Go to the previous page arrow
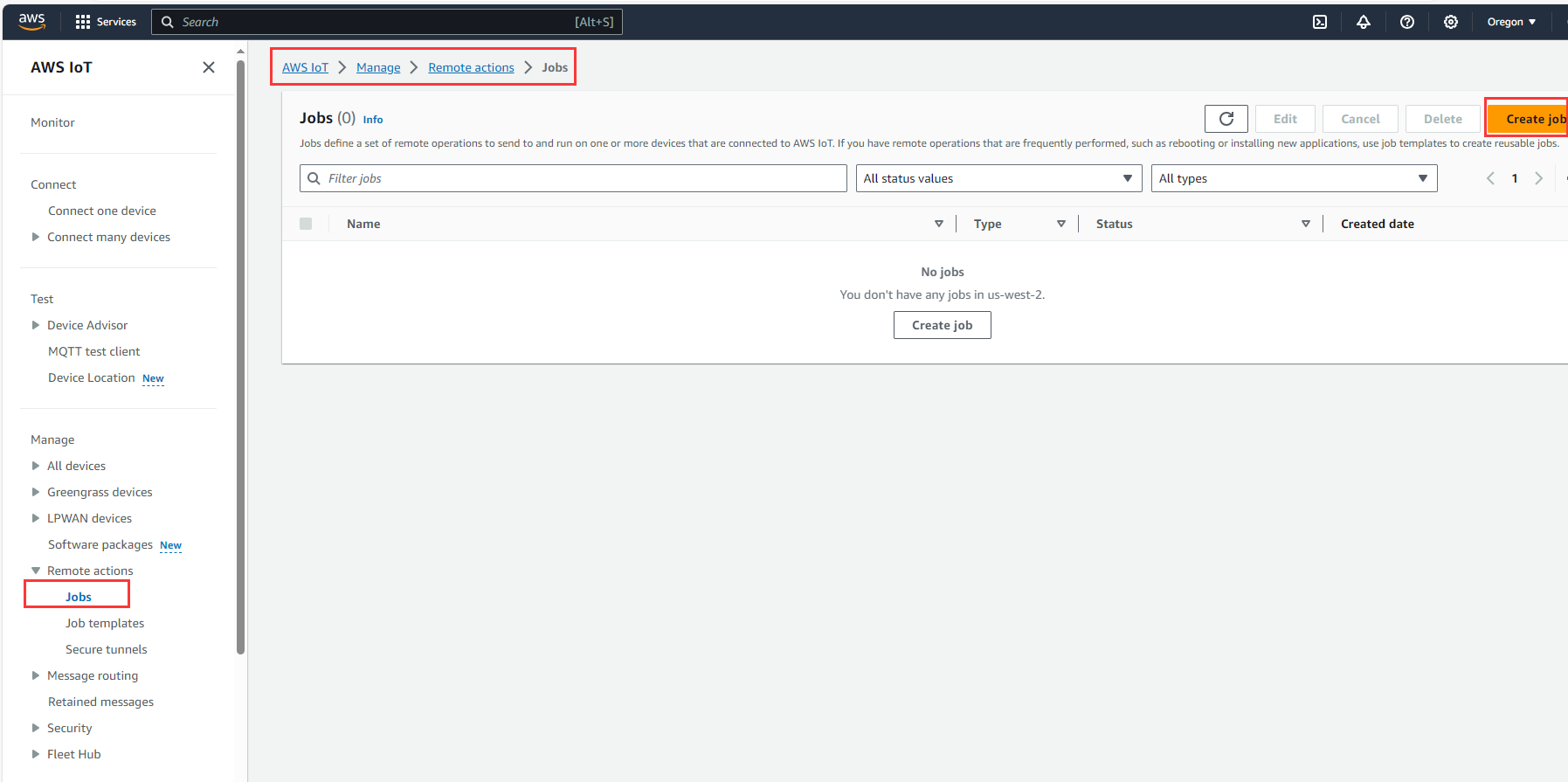This screenshot has width=1568, height=782. pyautogui.click(x=1491, y=178)
